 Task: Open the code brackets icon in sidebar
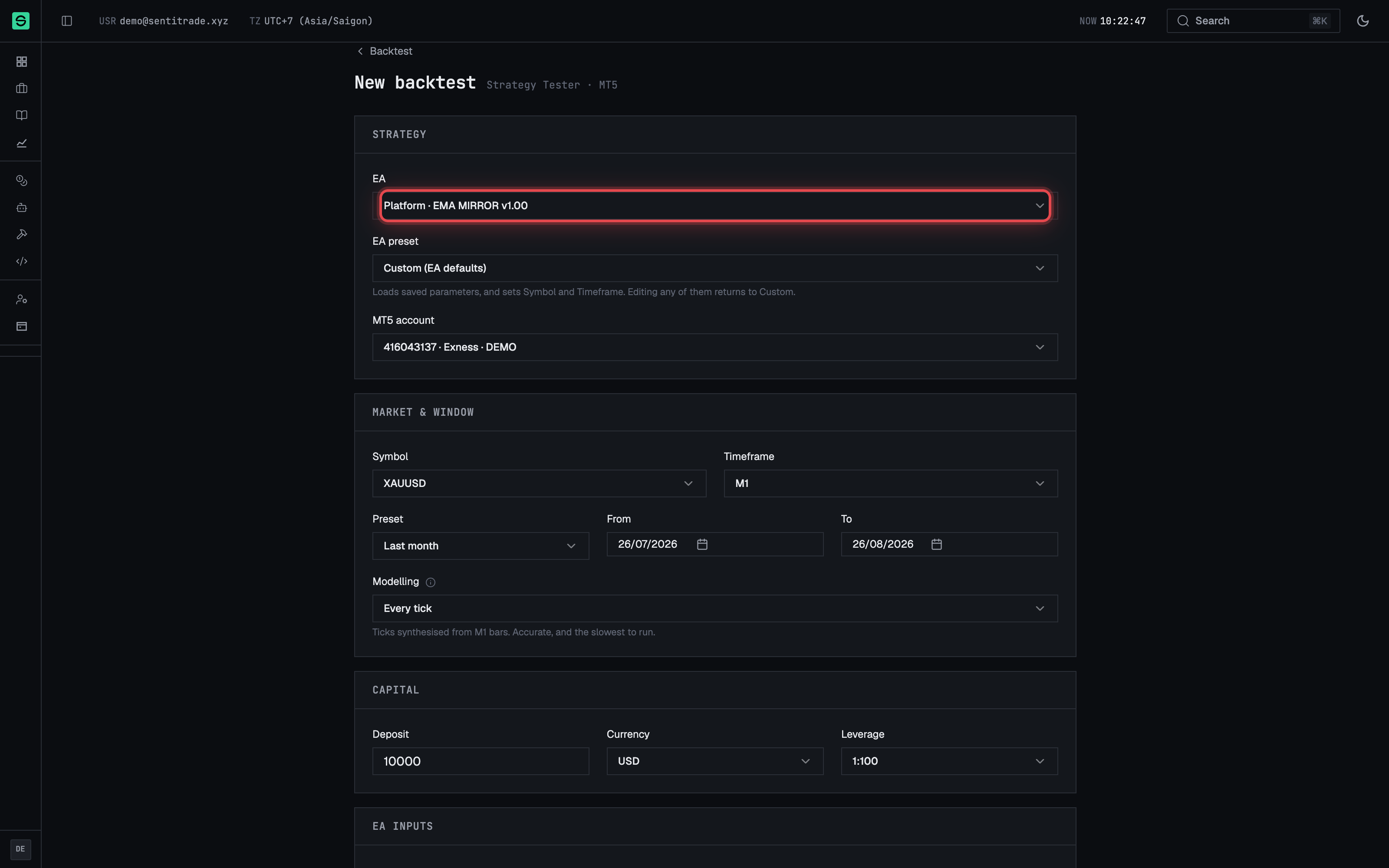pos(22,261)
